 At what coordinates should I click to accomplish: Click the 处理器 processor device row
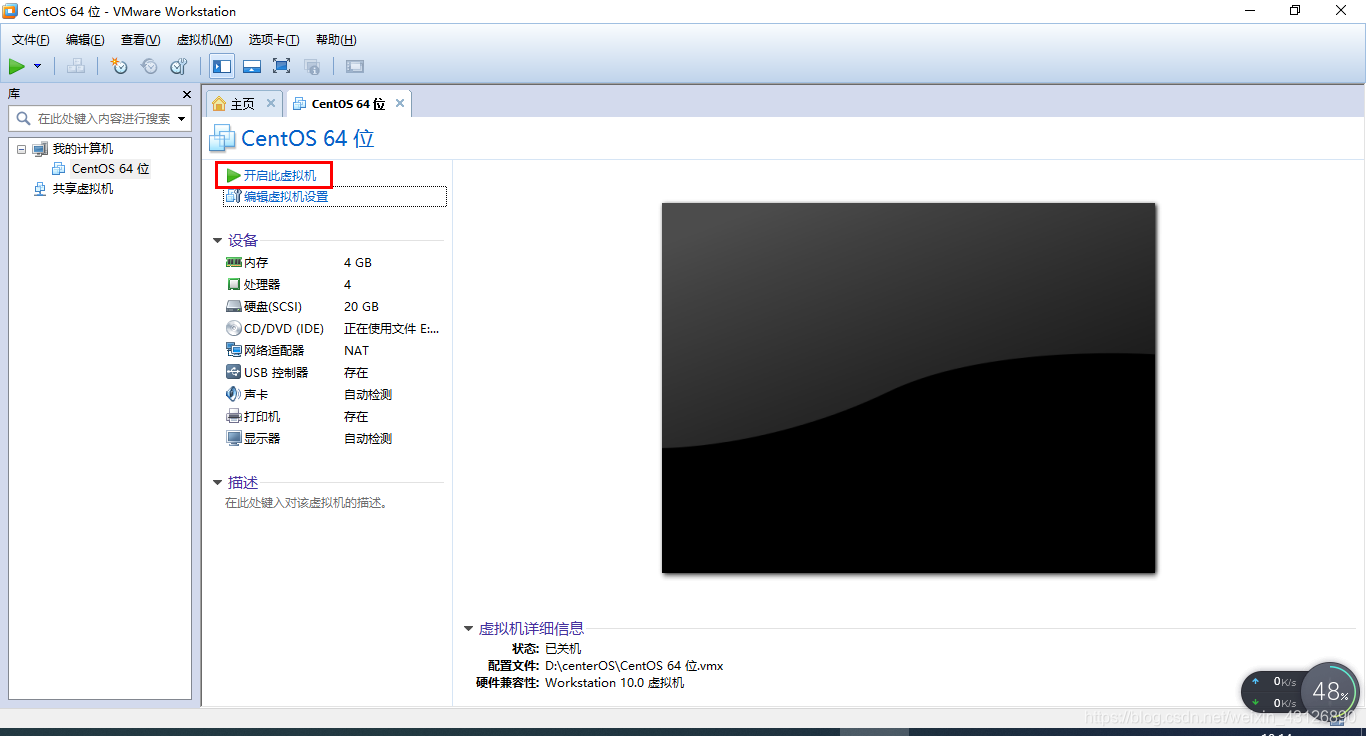pyautogui.click(x=334, y=285)
